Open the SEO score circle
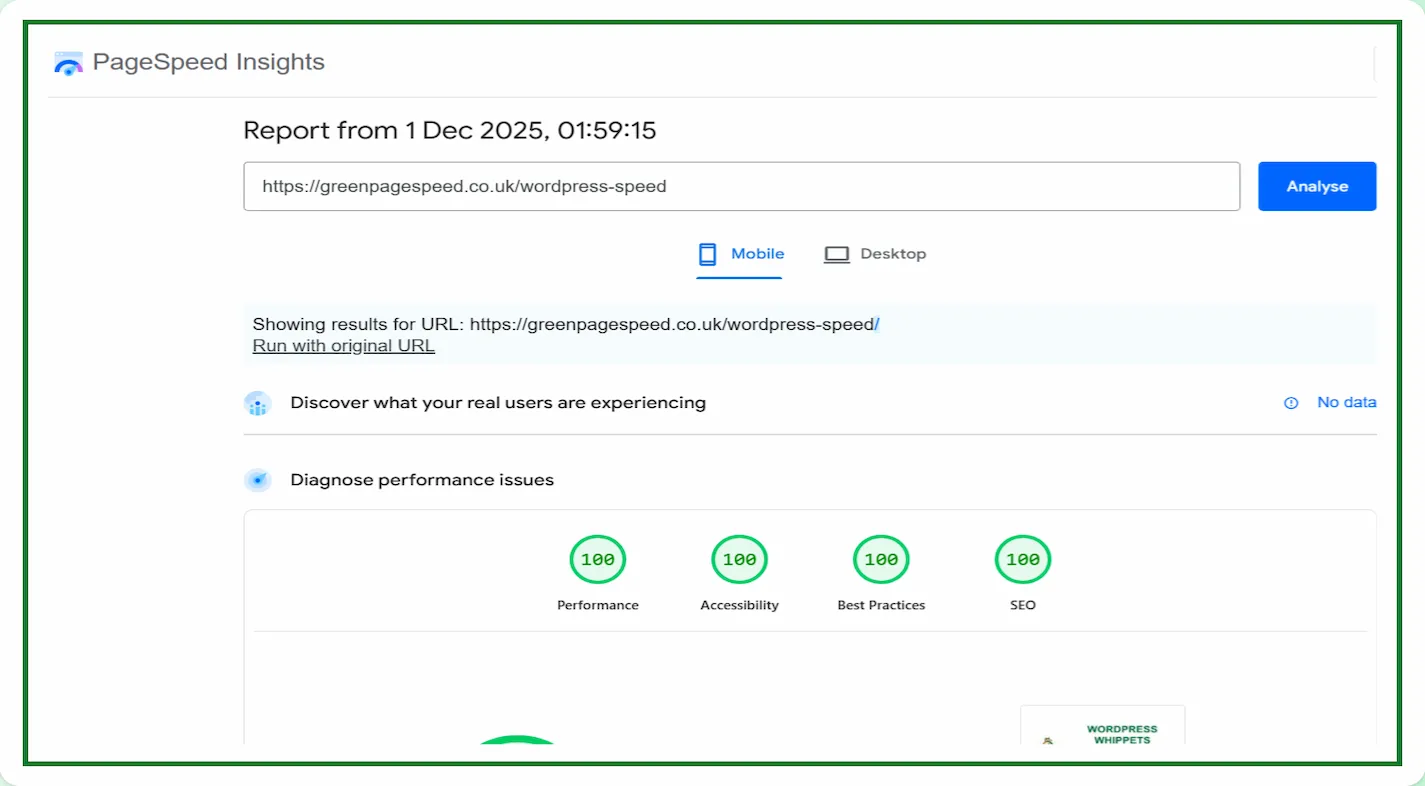Image resolution: width=1425 pixels, height=786 pixels. [x=1023, y=560]
